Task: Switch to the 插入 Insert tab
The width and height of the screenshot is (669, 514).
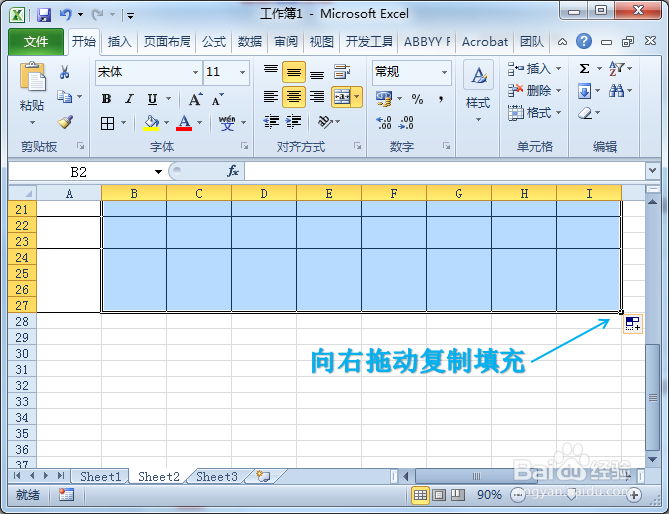Action: pyautogui.click(x=119, y=41)
